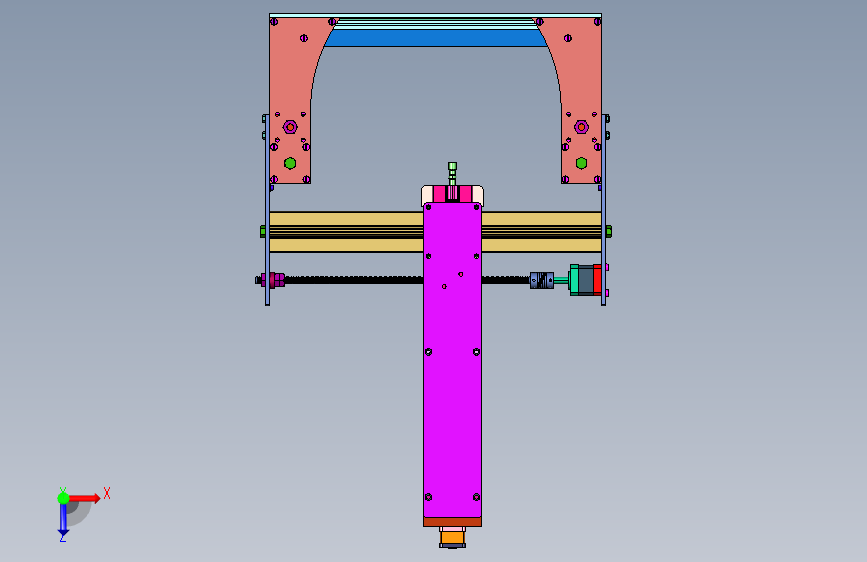Select the brown end plate beneath the magenta column
867x562 pixels.
click(452, 522)
